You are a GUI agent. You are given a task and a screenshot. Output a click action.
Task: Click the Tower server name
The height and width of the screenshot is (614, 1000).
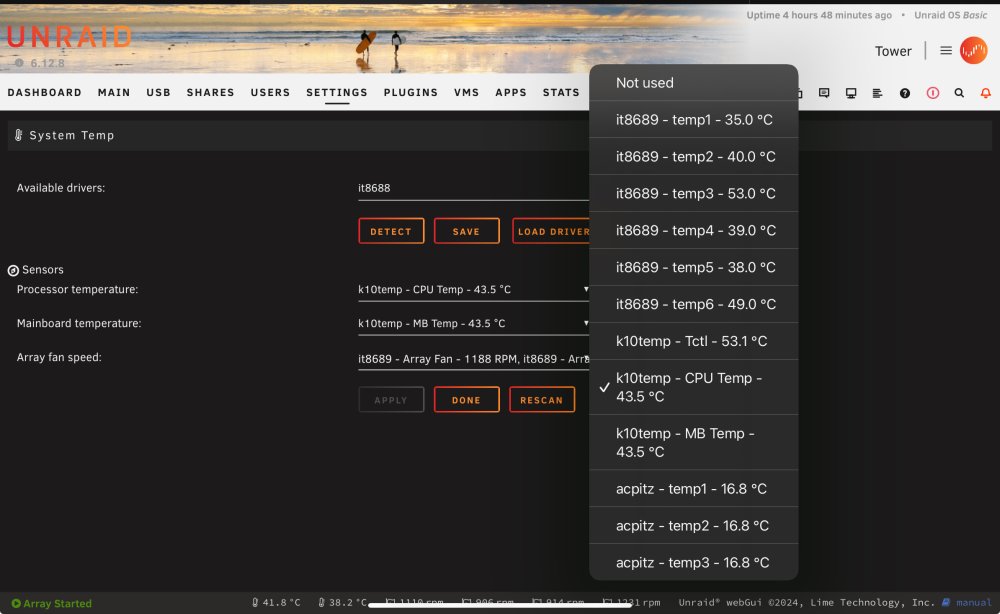893,51
